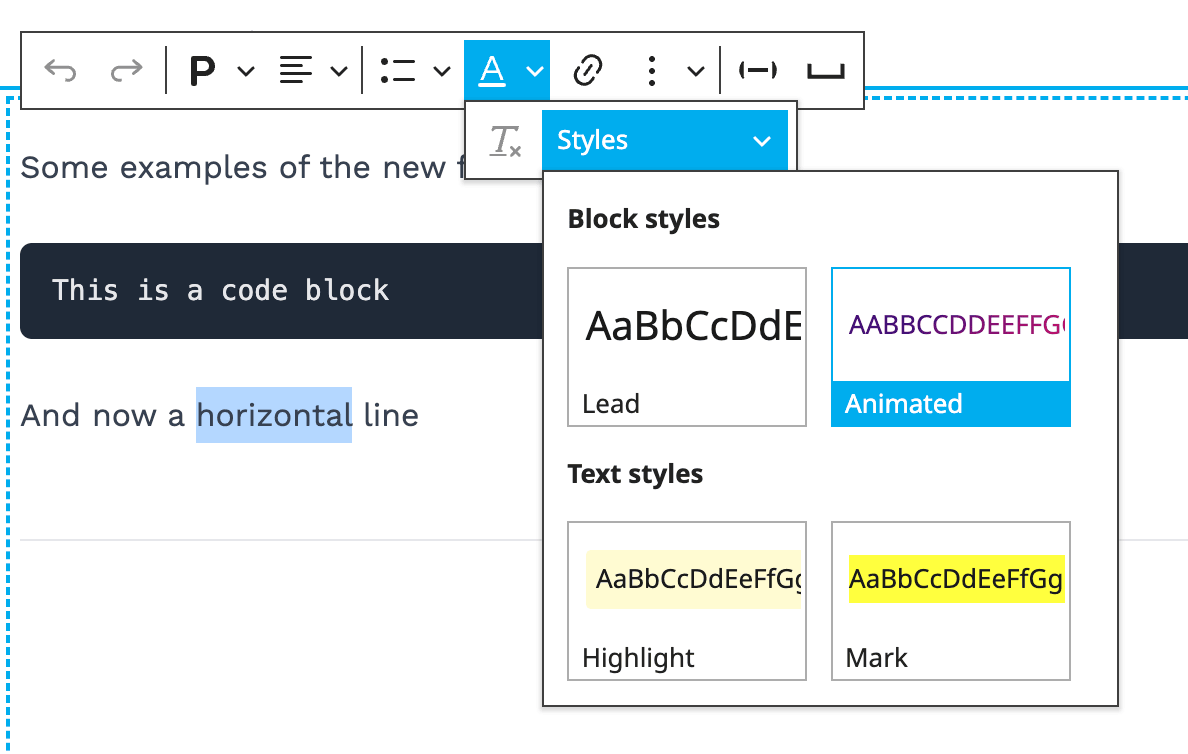Remove formatting with the Tx icon
Viewport: 1188px width, 754px height.
(505, 140)
